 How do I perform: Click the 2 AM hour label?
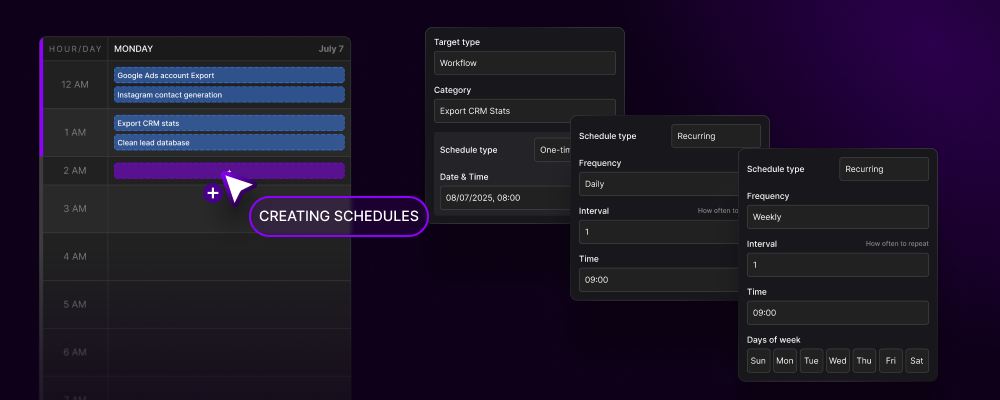pos(75,170)
